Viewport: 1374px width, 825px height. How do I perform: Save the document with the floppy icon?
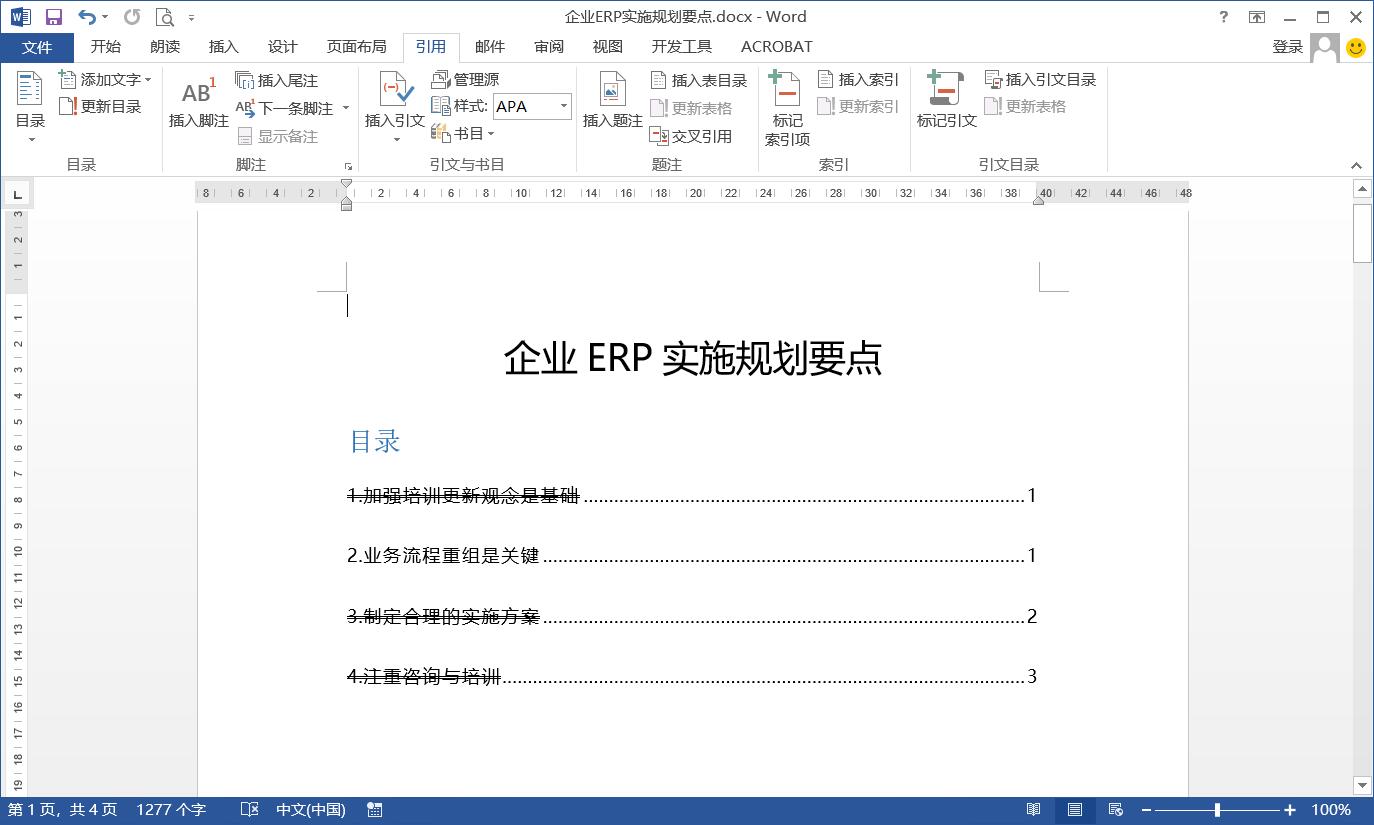coord(54,17)
